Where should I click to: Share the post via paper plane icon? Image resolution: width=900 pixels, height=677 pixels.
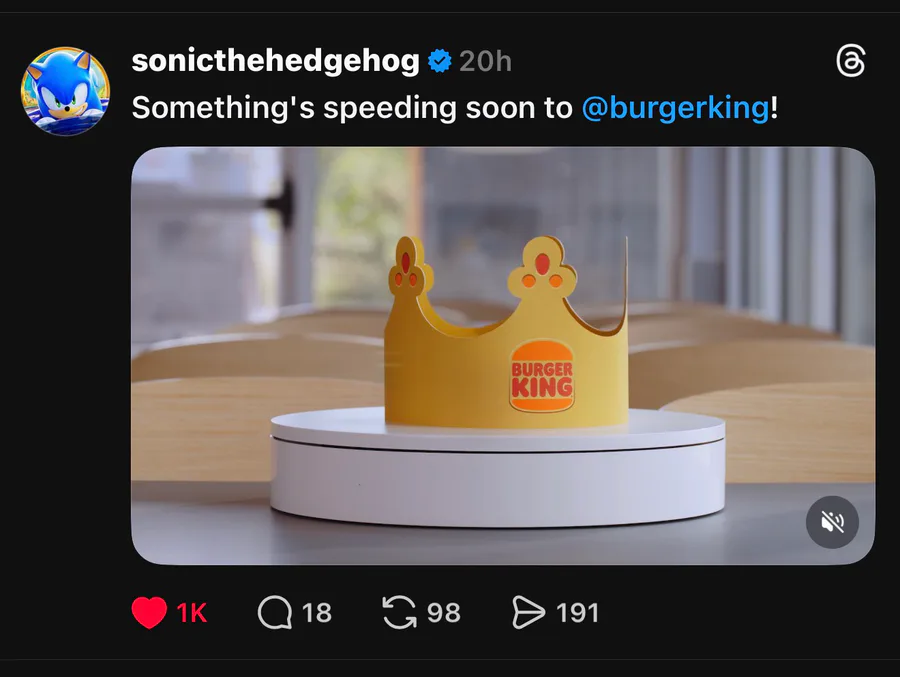point(528,612)
